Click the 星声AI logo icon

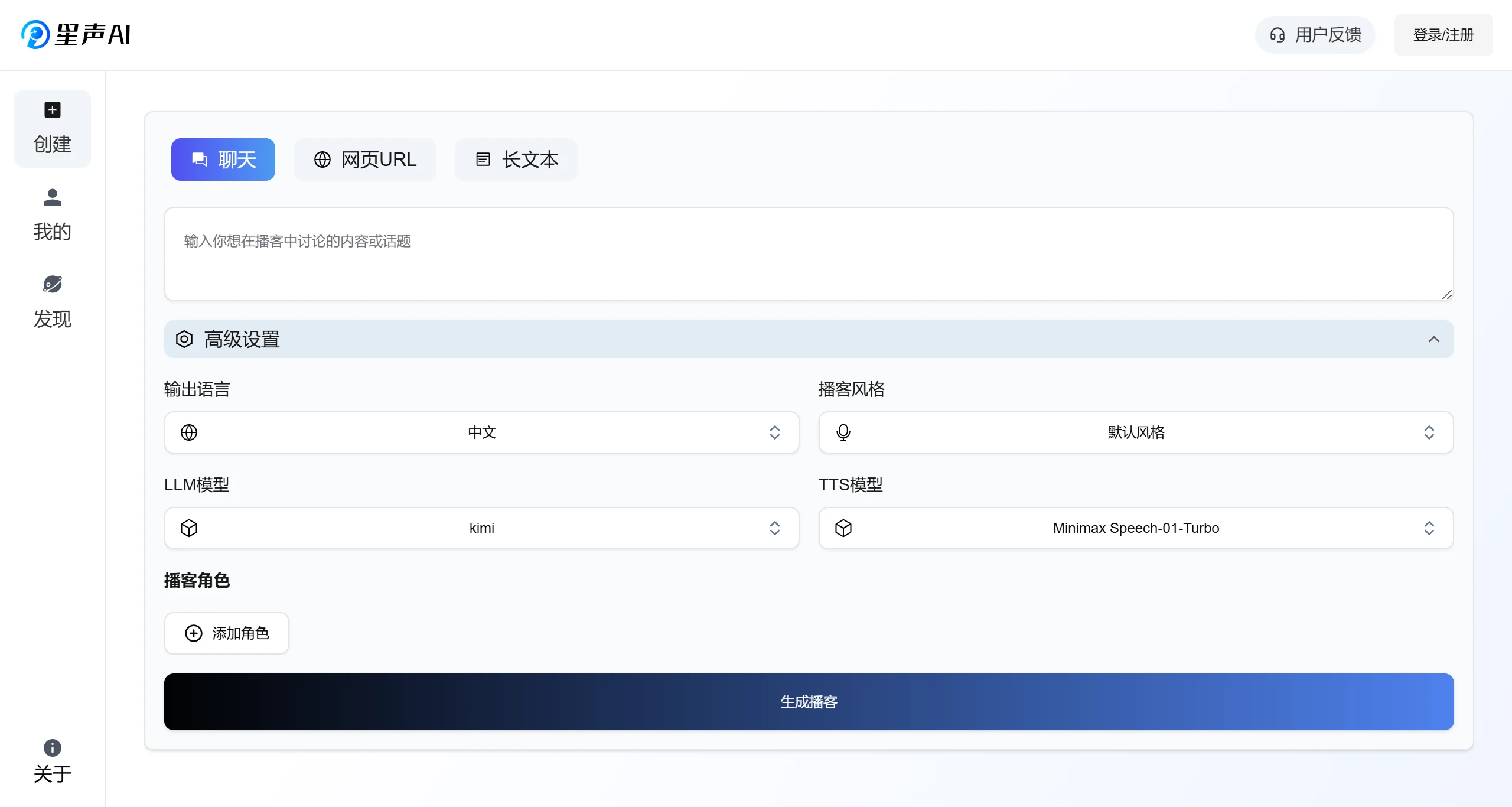coord(35,34)
